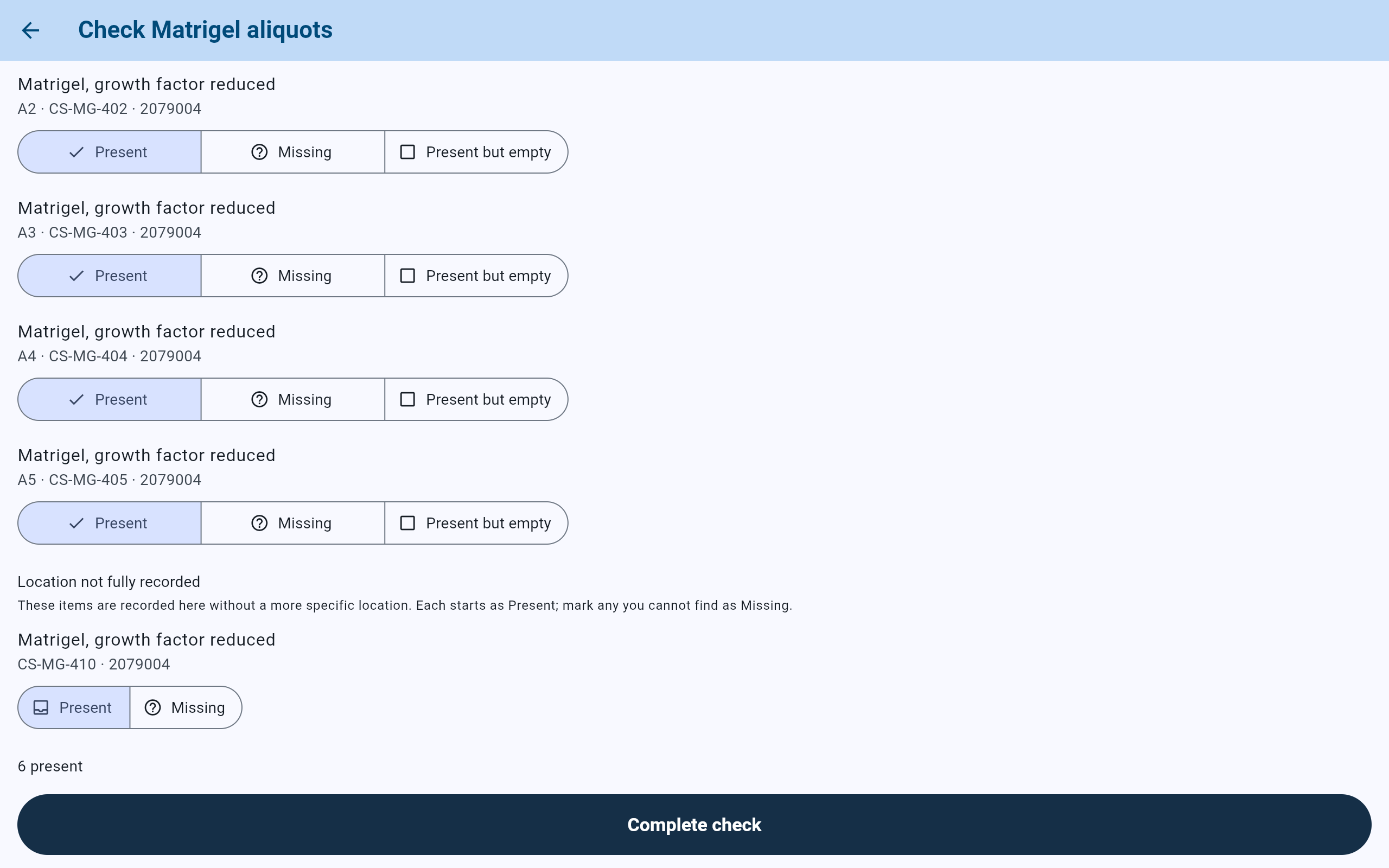Mark CS-MG-404 as Present
This screenshot has width=1389, height=868.
click(x=110, y=400)
